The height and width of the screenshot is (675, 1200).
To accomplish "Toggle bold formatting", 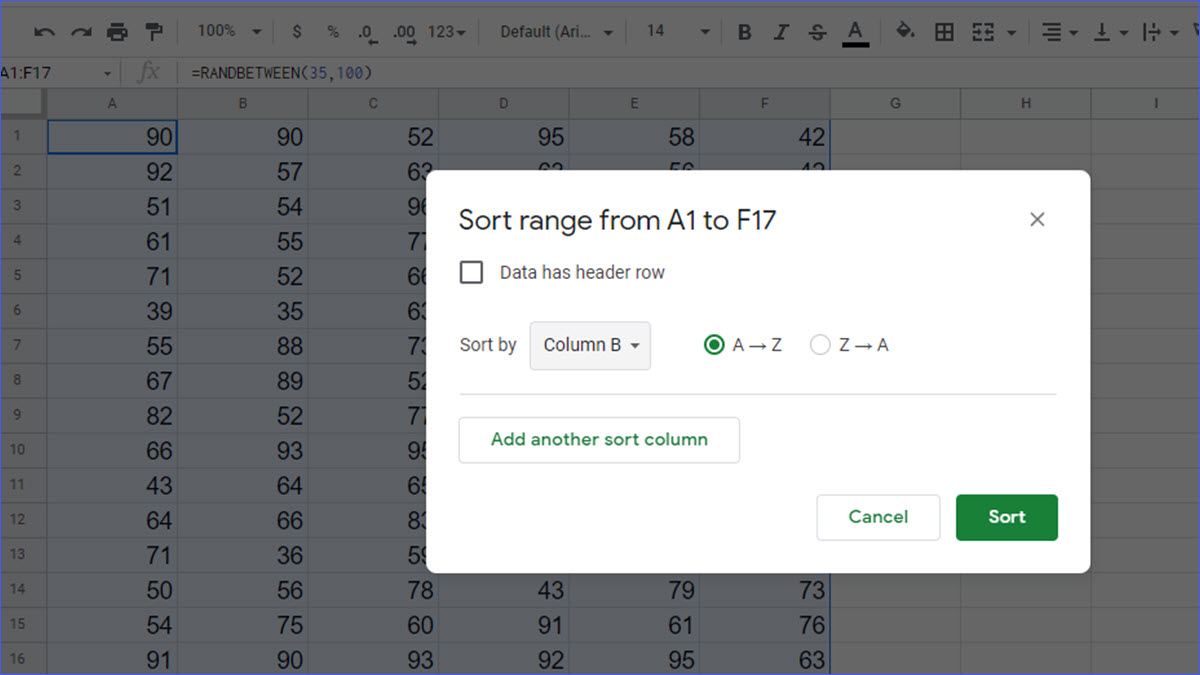I will coord(744,33).
